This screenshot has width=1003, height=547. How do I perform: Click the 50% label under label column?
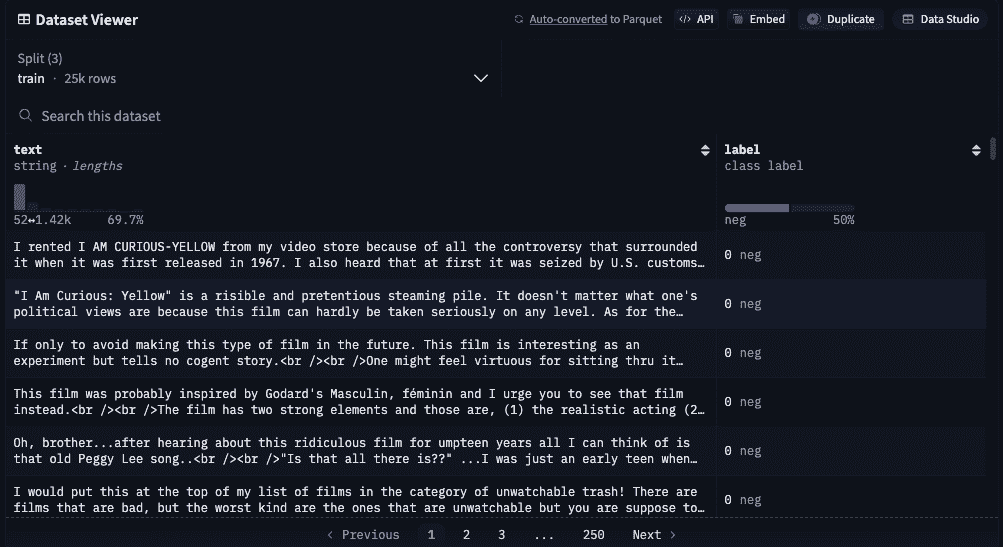(843, 219)
